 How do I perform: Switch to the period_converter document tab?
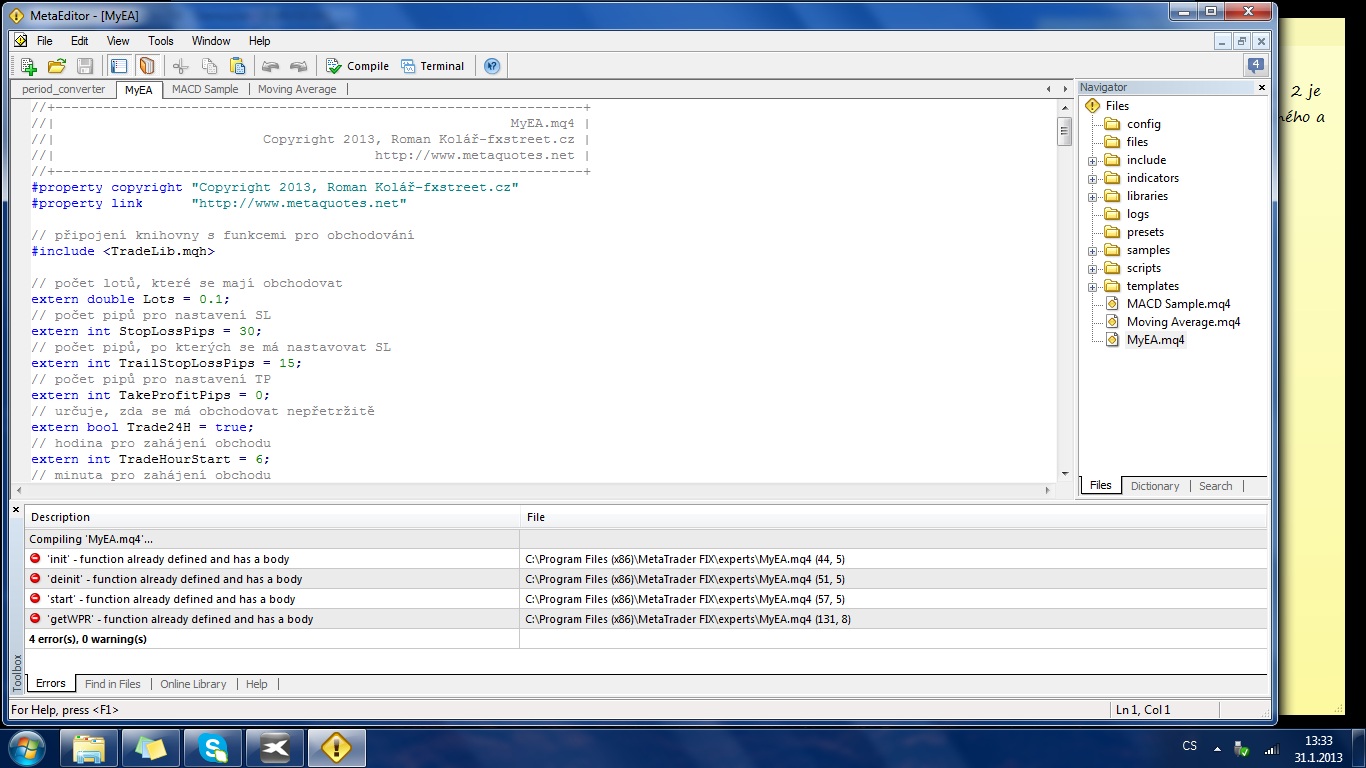coord(63,89)
